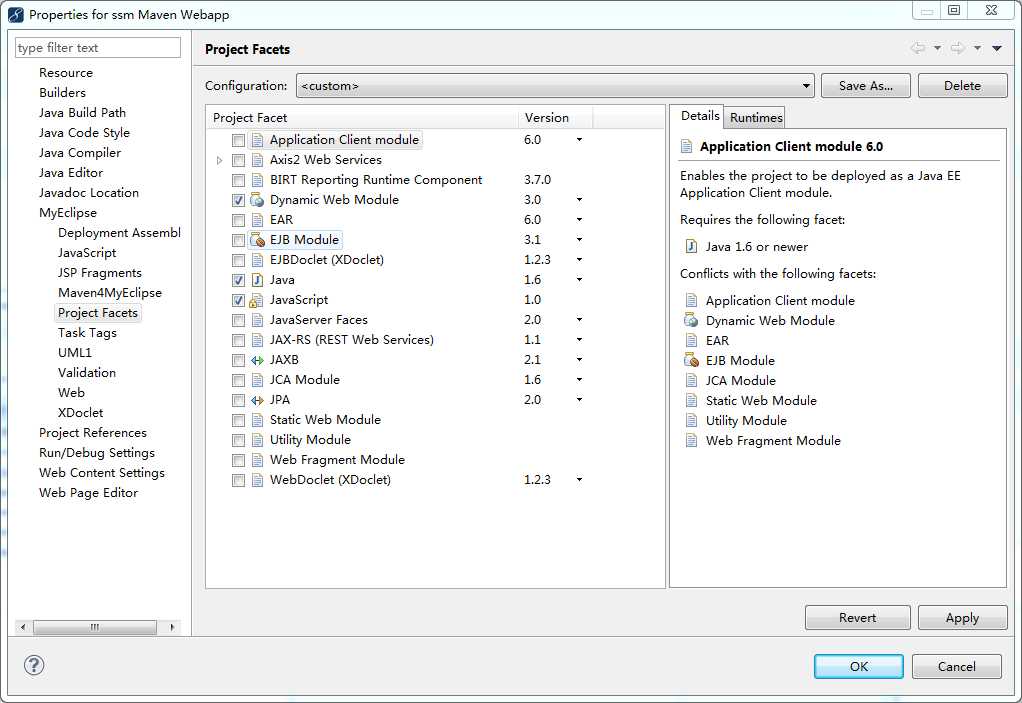This screenshot has height=703, width=1022.
Task: Click the JPA facet icon
Action: (x=257, y=400)
